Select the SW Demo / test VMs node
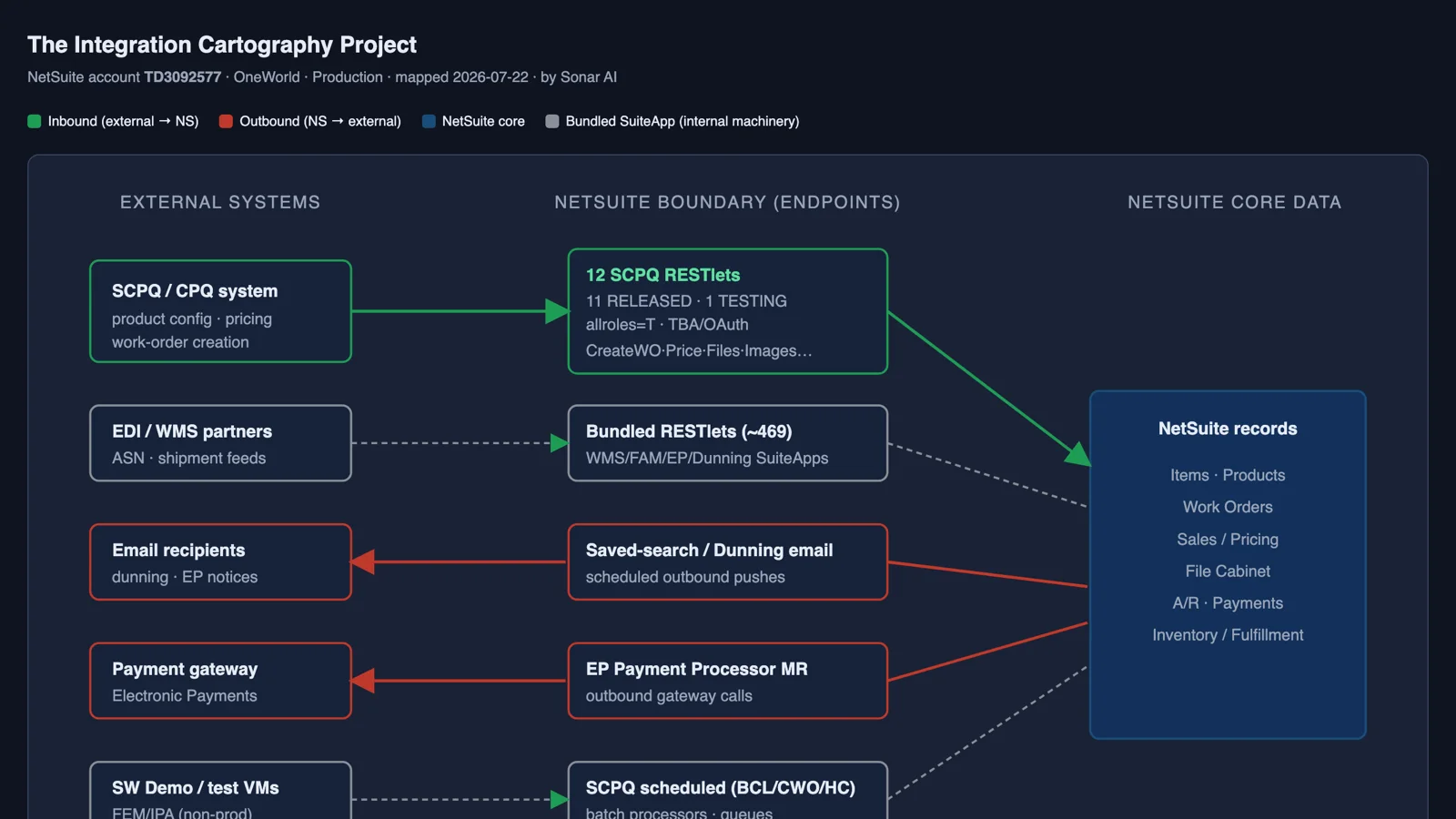 [220, 790]
